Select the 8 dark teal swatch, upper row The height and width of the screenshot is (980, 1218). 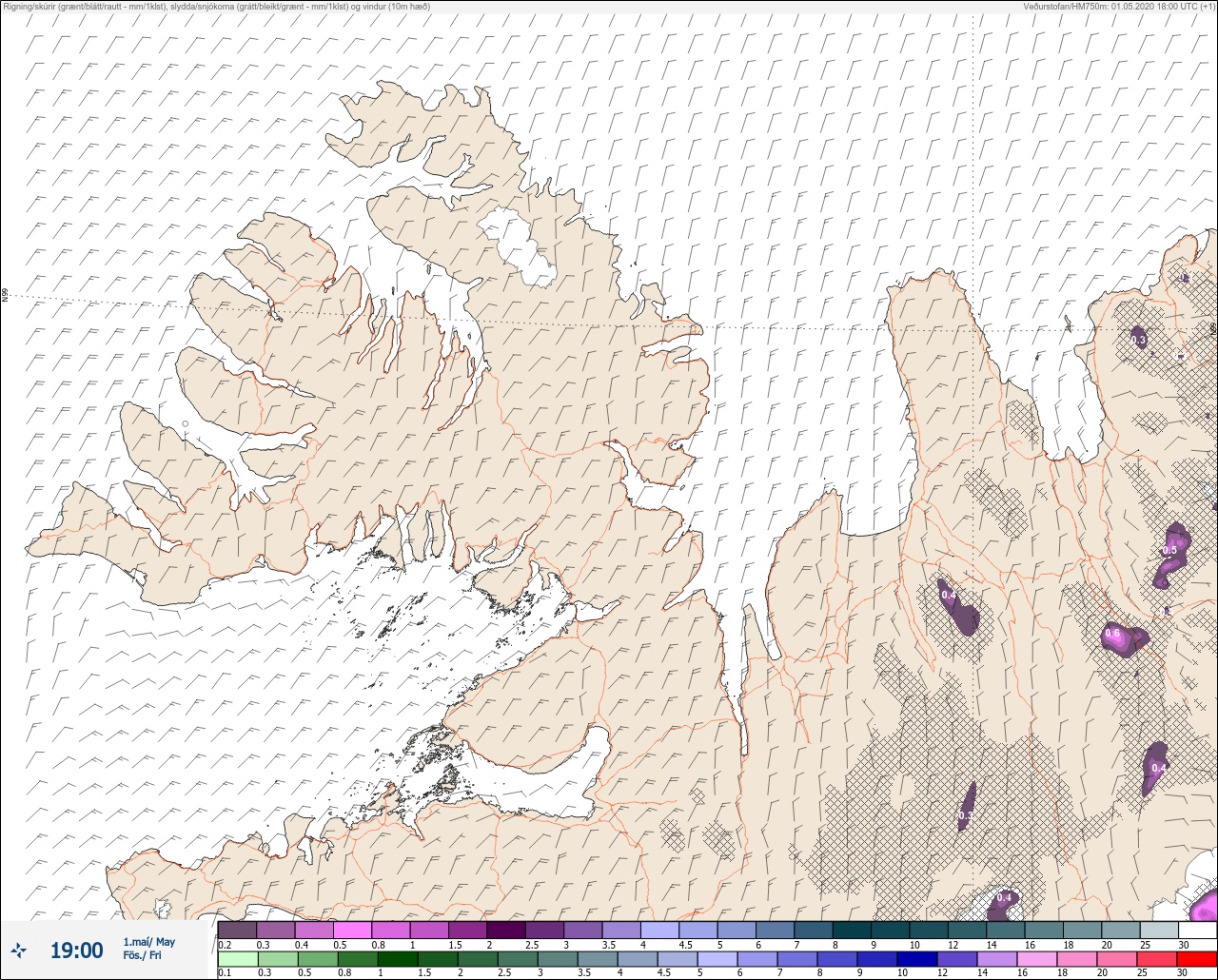click(x=852, y=930)
